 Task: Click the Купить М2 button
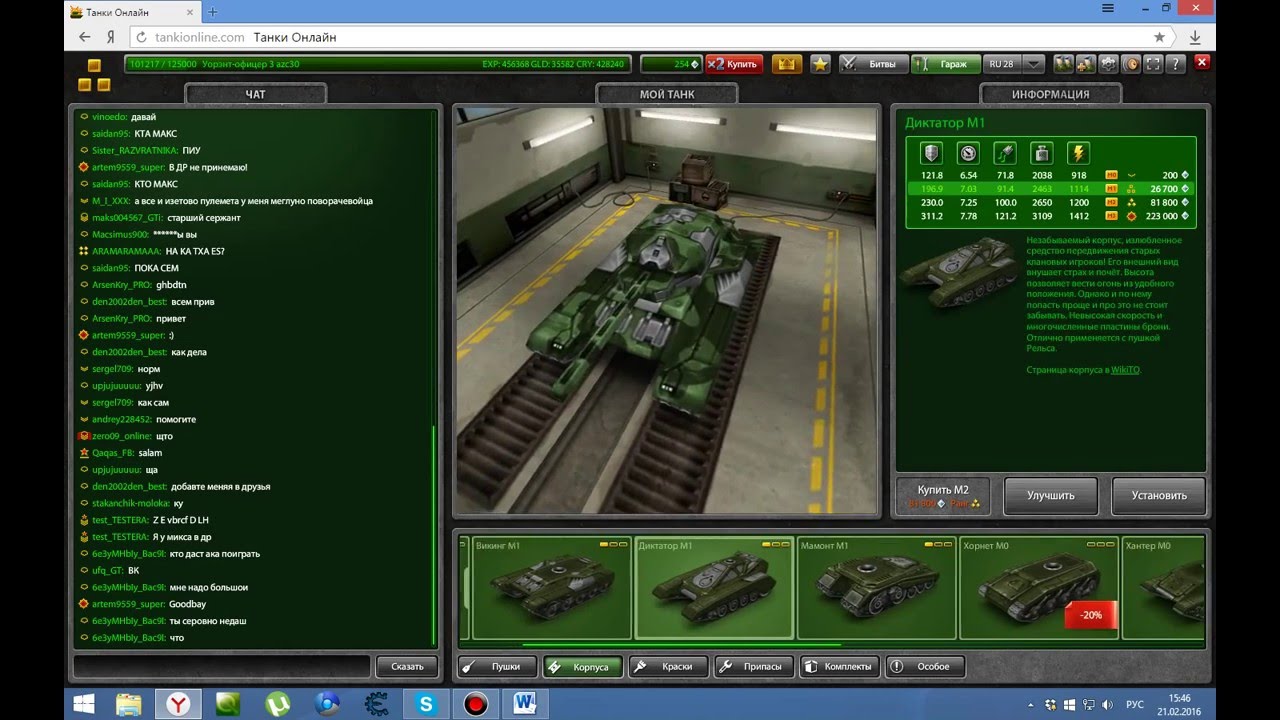[943, 496]
